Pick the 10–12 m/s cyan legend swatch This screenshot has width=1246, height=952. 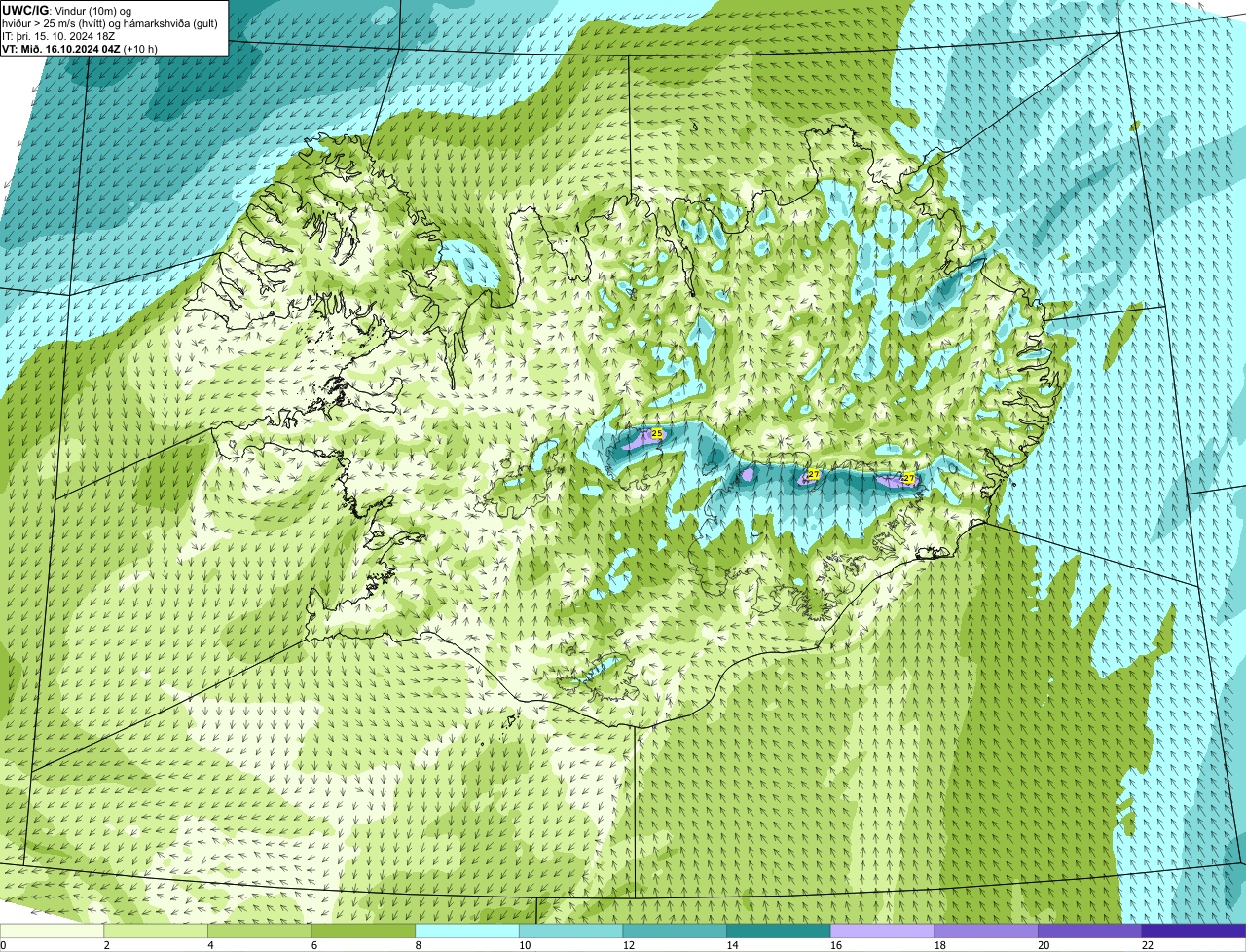point(571,931)
